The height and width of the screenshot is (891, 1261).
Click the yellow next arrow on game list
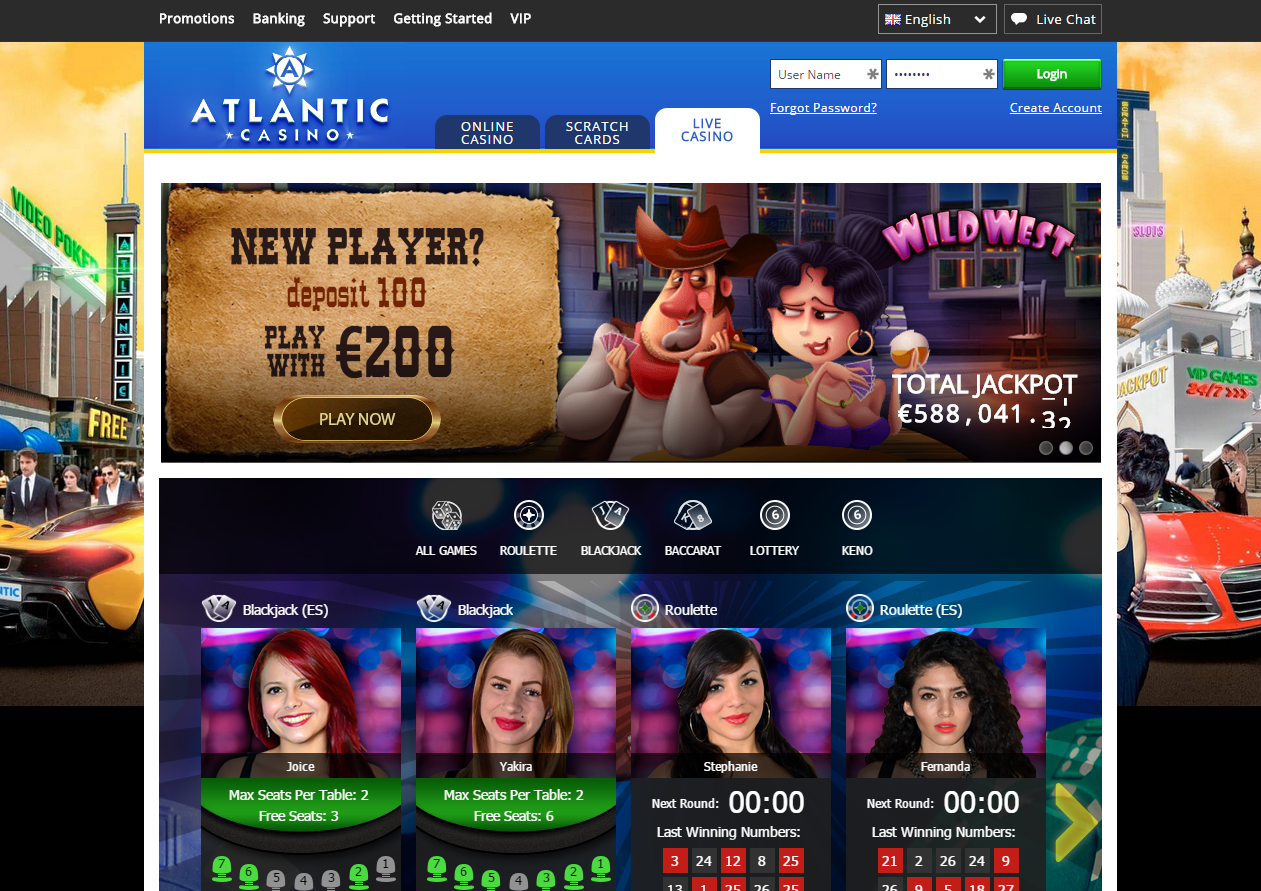(1077, 823)
